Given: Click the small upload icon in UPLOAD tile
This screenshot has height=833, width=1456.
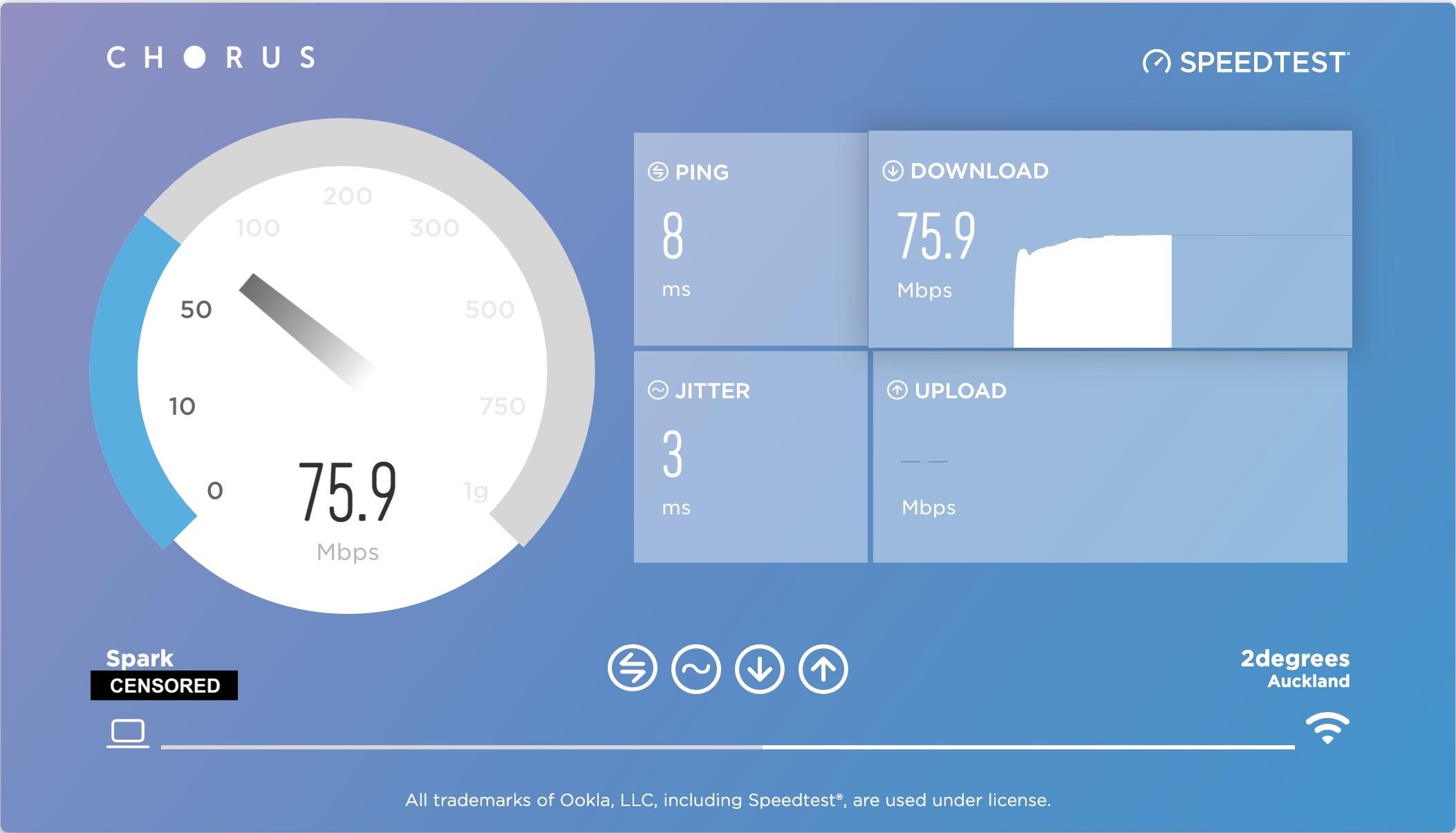Looking at the screenshot, I should [x=897, y=391].
